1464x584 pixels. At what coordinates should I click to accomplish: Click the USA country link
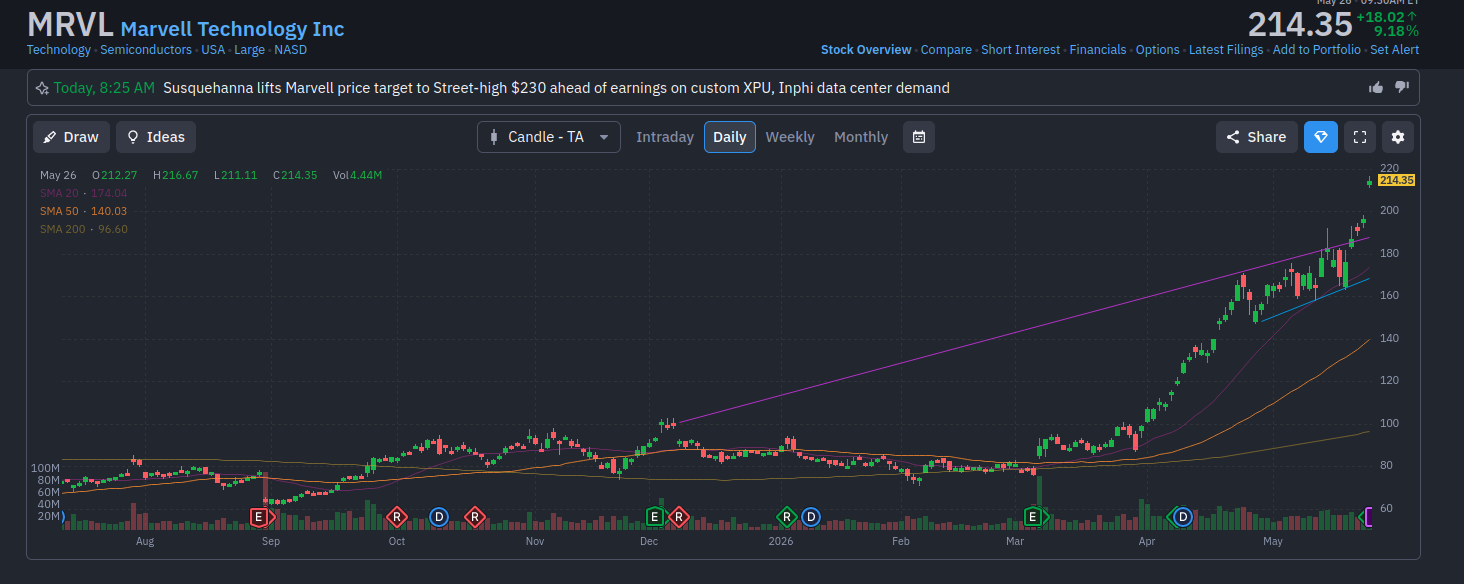(x=213, y=50)
